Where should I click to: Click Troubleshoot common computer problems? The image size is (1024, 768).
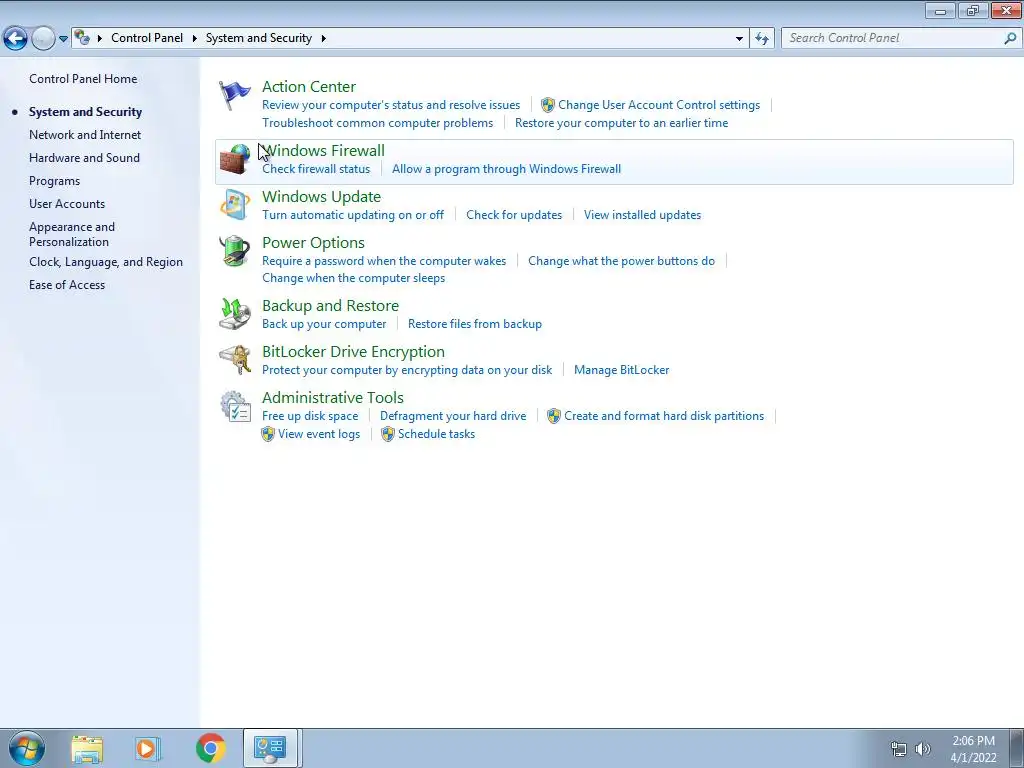(x=377, y=123)
